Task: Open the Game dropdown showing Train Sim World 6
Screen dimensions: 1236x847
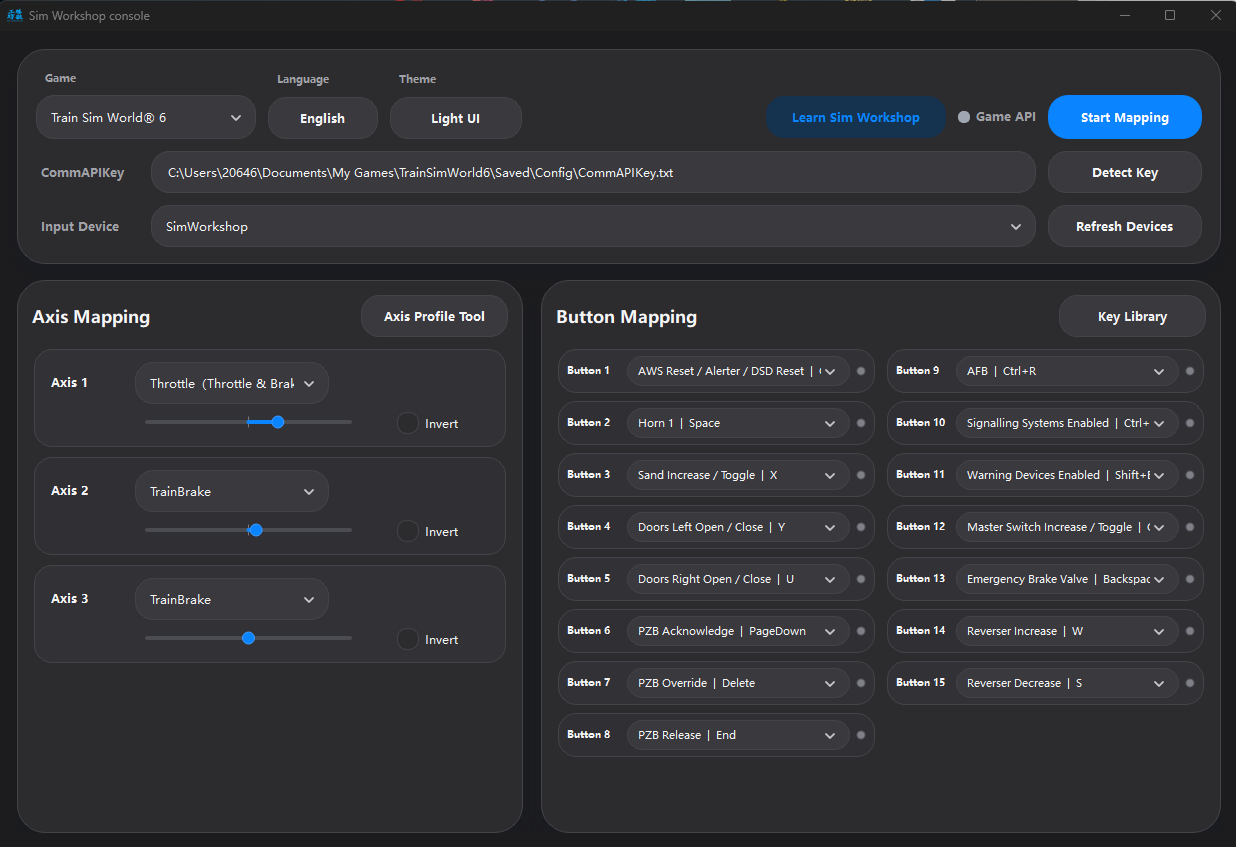Action: (146, 117)
